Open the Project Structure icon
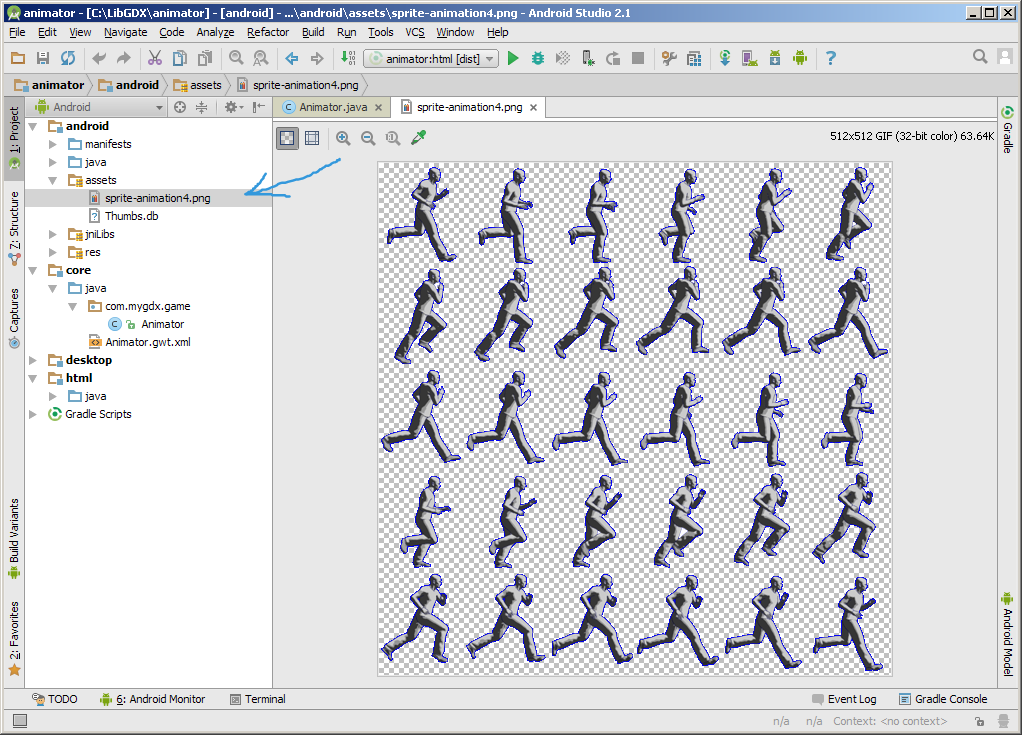This screenshot has width=1022, height=735. coord(694,59)
